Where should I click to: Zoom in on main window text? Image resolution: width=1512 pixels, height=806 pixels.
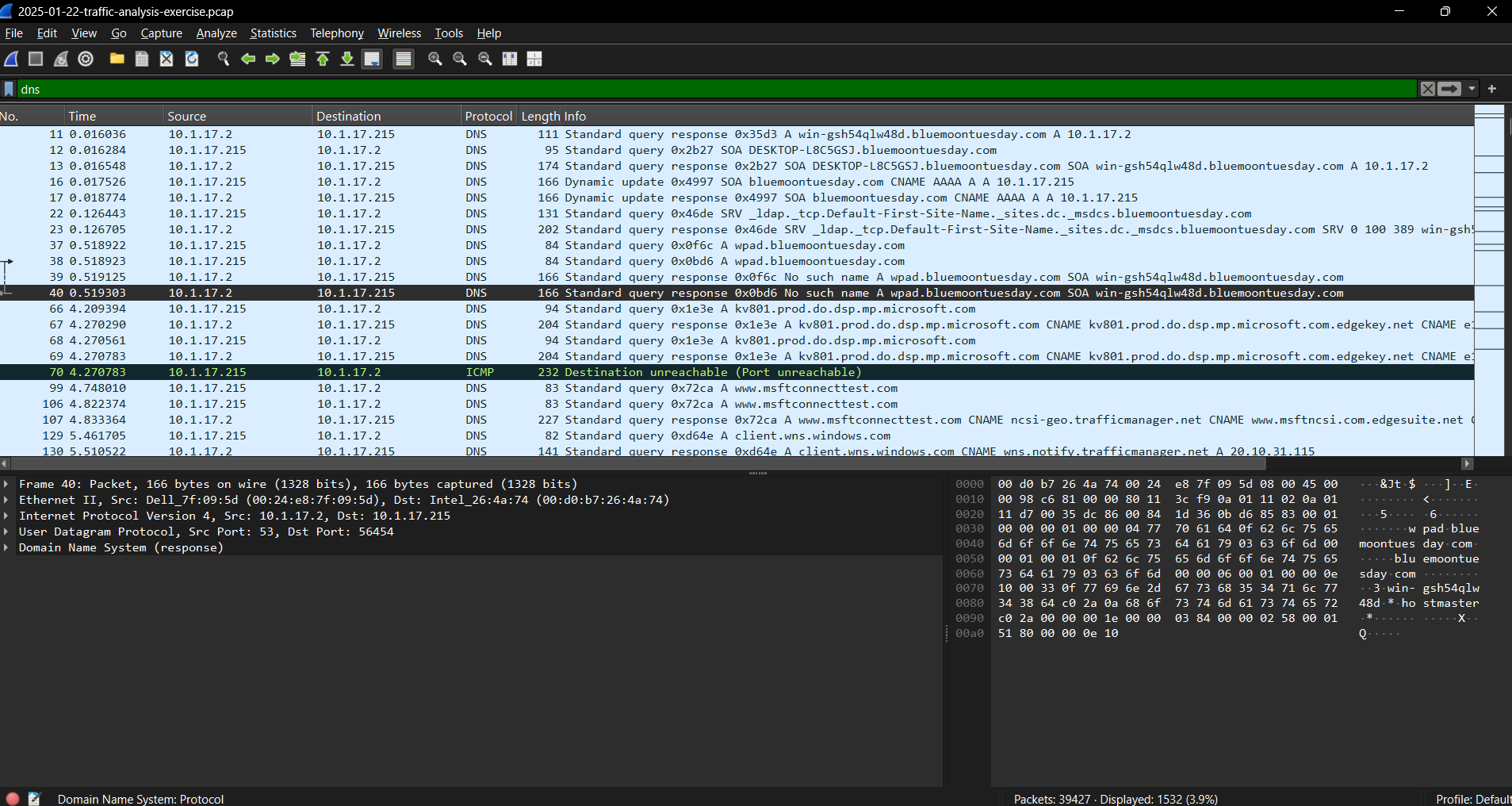pyautogui.click(x=434, y=59)
